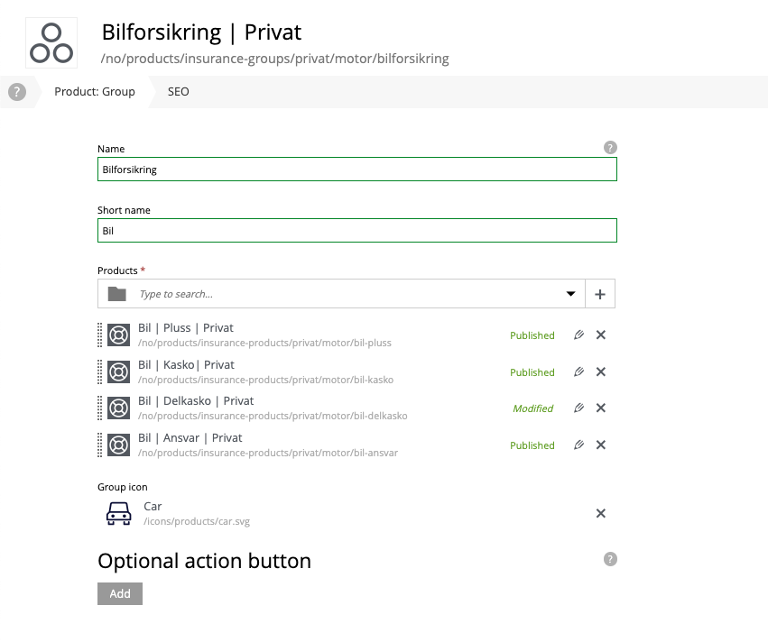Edit the Bil | Delkasko | Privat product
The width and height of the screenshot is (768, 642).
(579, 408)
